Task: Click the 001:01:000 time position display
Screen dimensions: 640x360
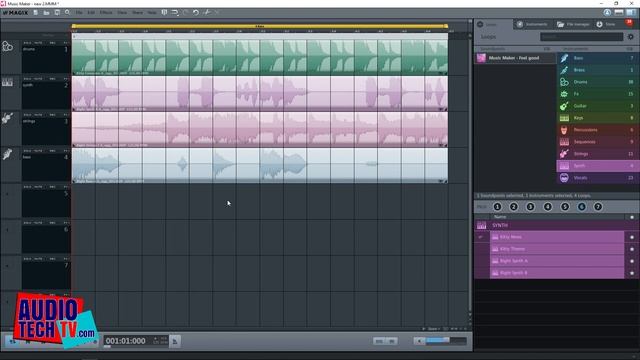Action: pyautogui.click(x=125, y=341)
